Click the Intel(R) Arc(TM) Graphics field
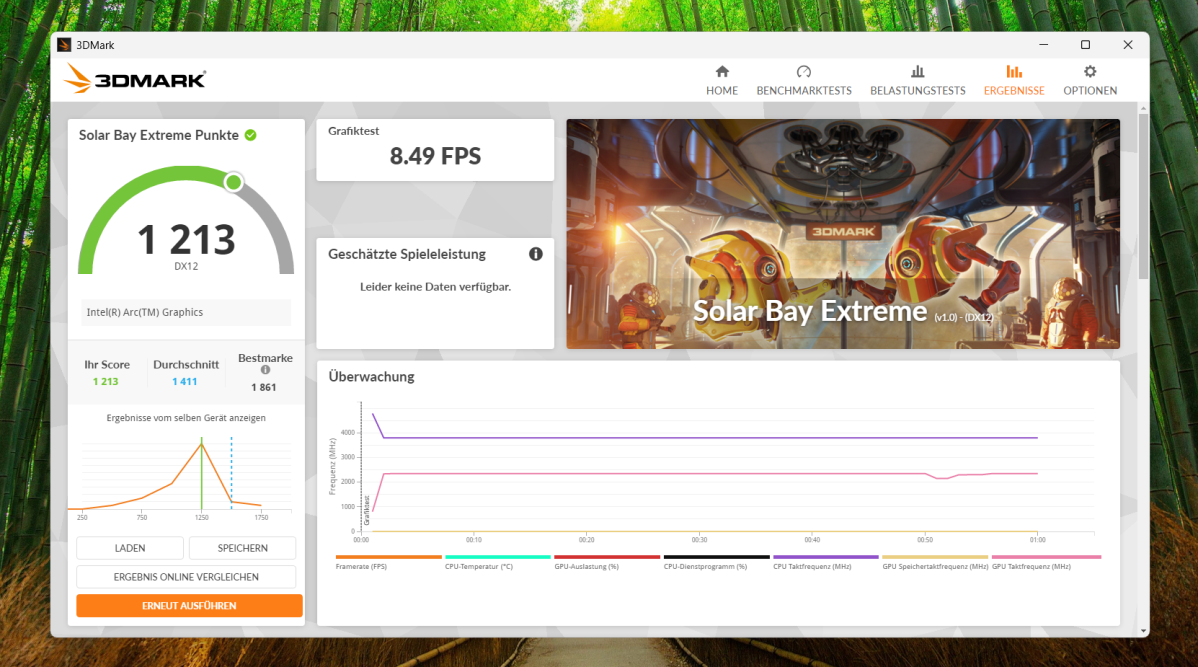Screen dimensions: 1198x667 (x=186, y=312)
